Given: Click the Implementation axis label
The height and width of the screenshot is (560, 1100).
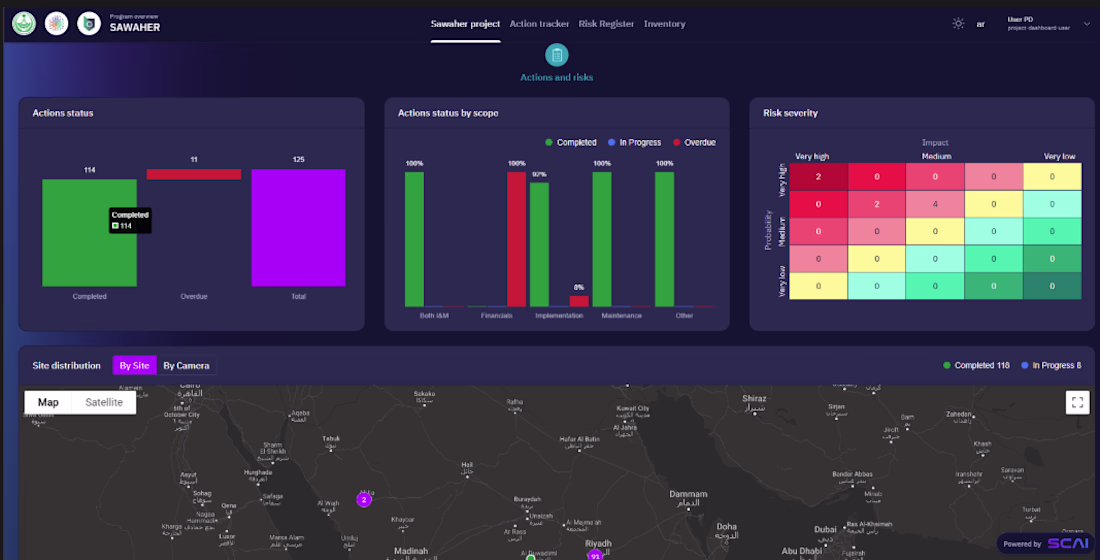Looking at the screenshot, I should tap(559, 316).
